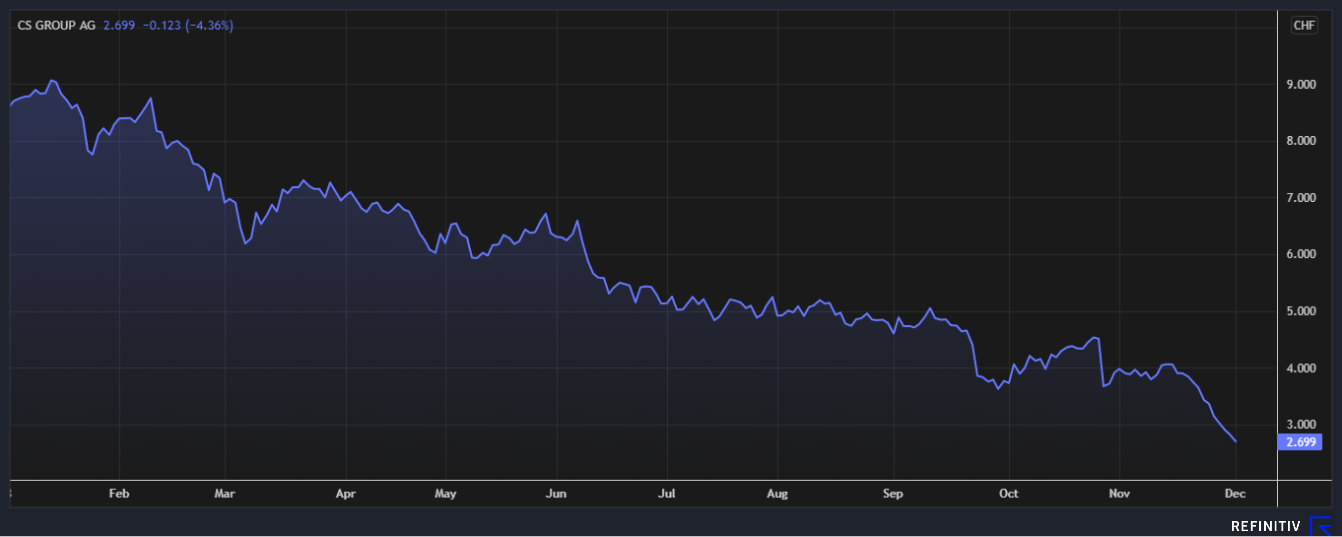
Task: Click the CS GROUP AG symbol title
Action: pyautogui.click(x=57, y=25)
